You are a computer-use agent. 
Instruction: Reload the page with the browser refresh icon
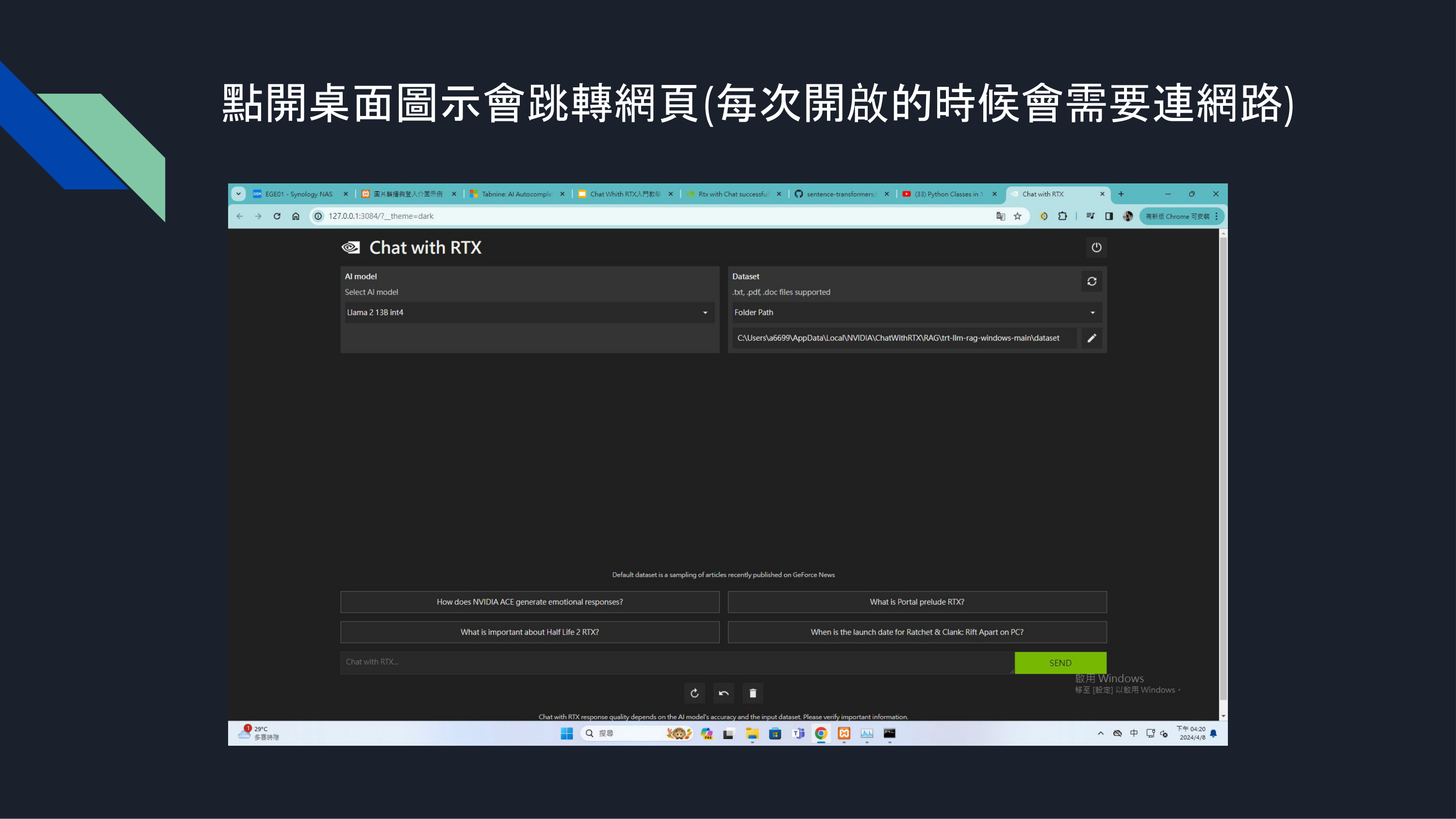pos(277,216)
